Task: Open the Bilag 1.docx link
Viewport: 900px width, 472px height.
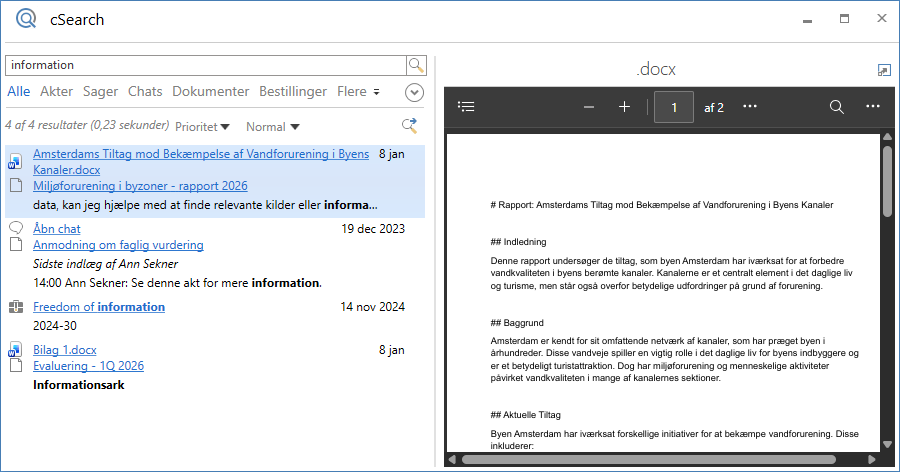Action: pos(65,350)
